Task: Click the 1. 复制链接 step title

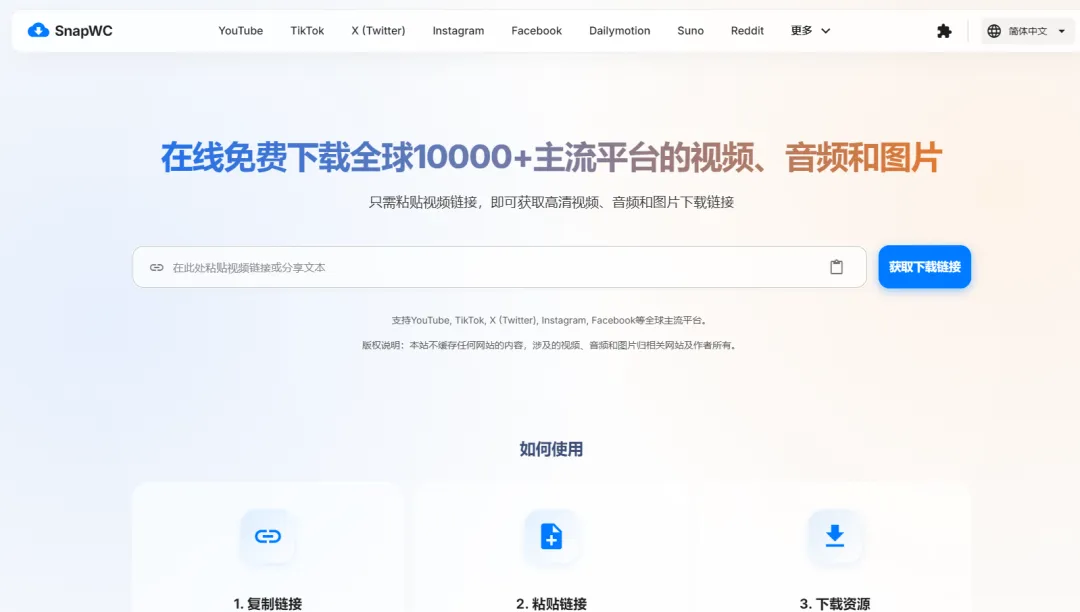Action: pyautogui.click(x=267, y=604)
